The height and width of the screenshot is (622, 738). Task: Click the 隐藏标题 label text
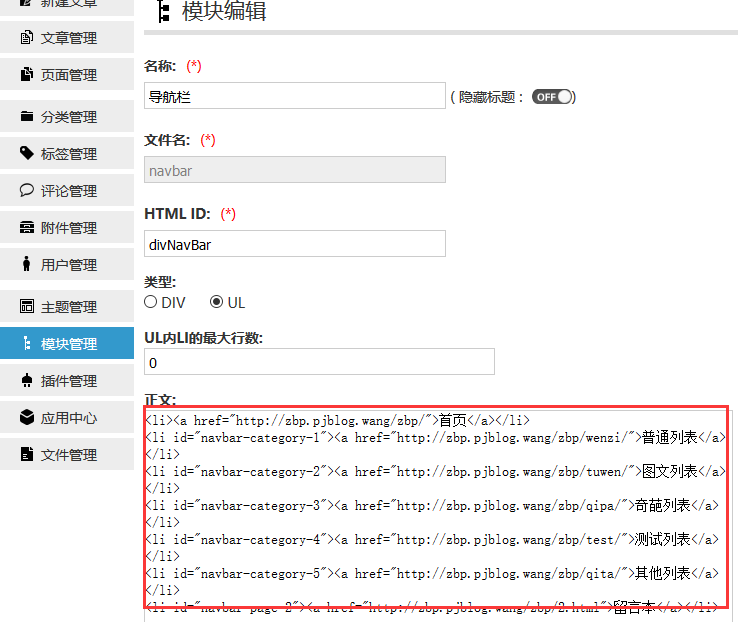click(x=487, y=97)
